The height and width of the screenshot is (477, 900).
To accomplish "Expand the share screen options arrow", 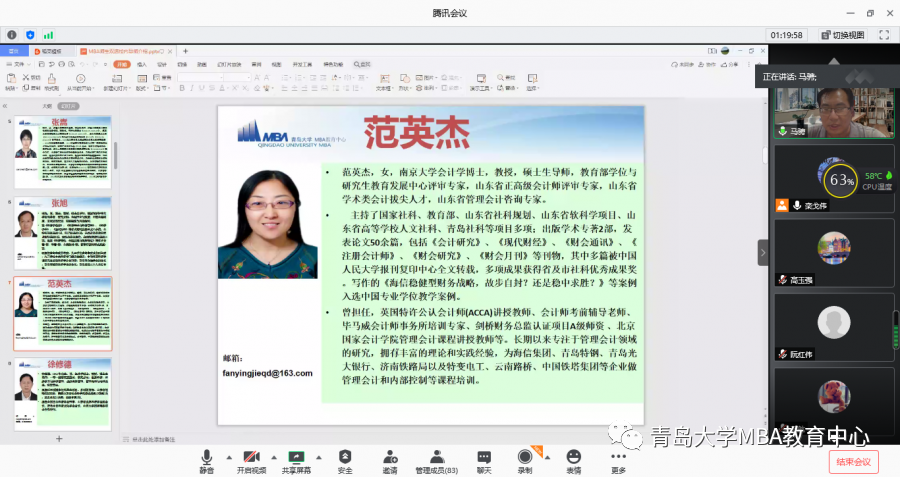I will (x=319, y=457).
